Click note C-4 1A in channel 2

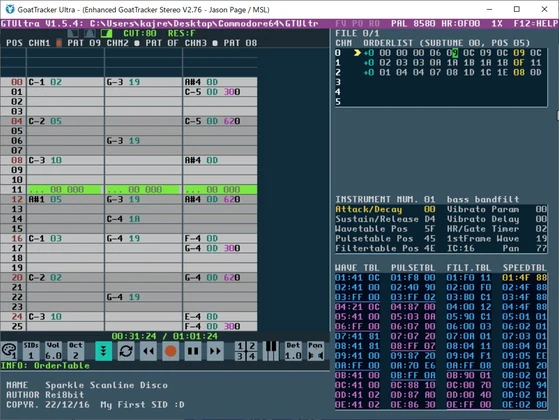point(123,219)
